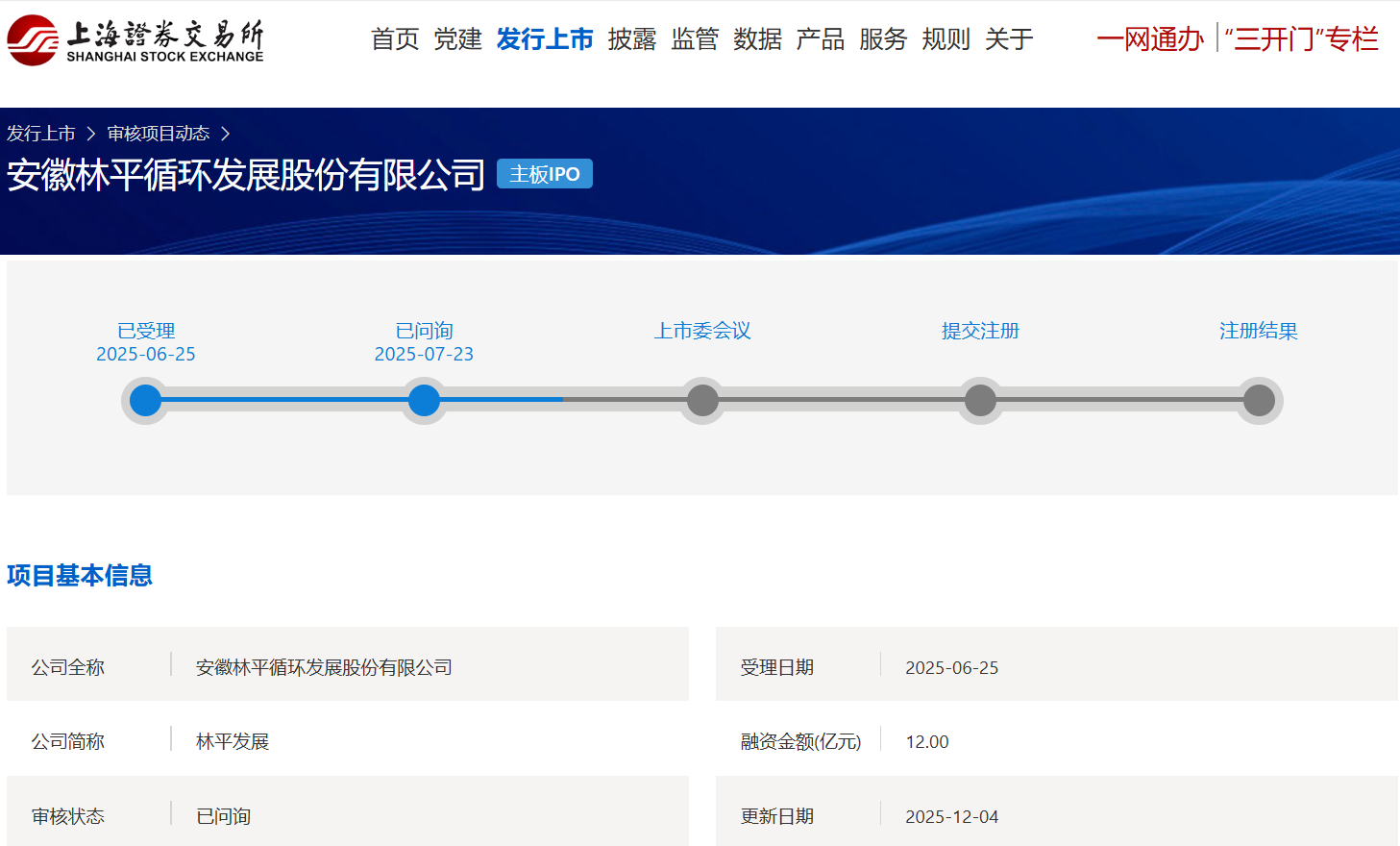1400x846 pixels.
Task: Open the 首页 menu item
Action: tap(395, 39)
